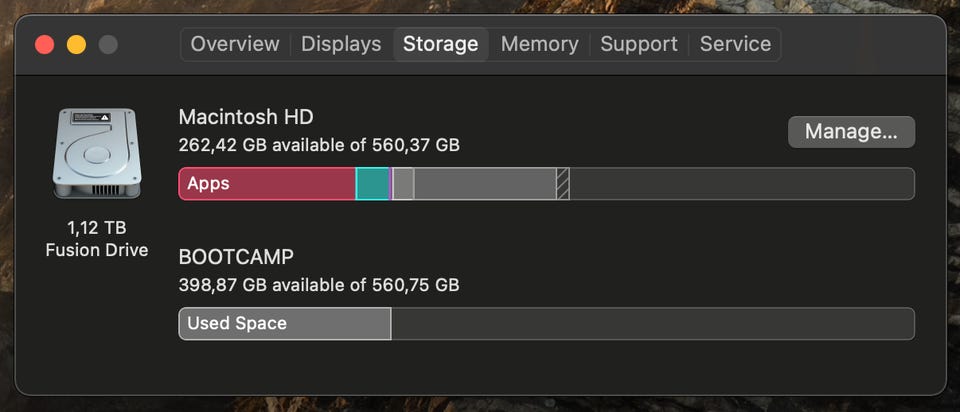Go to the Memory tab
The width and height of the screenshot is (960, 412).
[x=539, y=44]
